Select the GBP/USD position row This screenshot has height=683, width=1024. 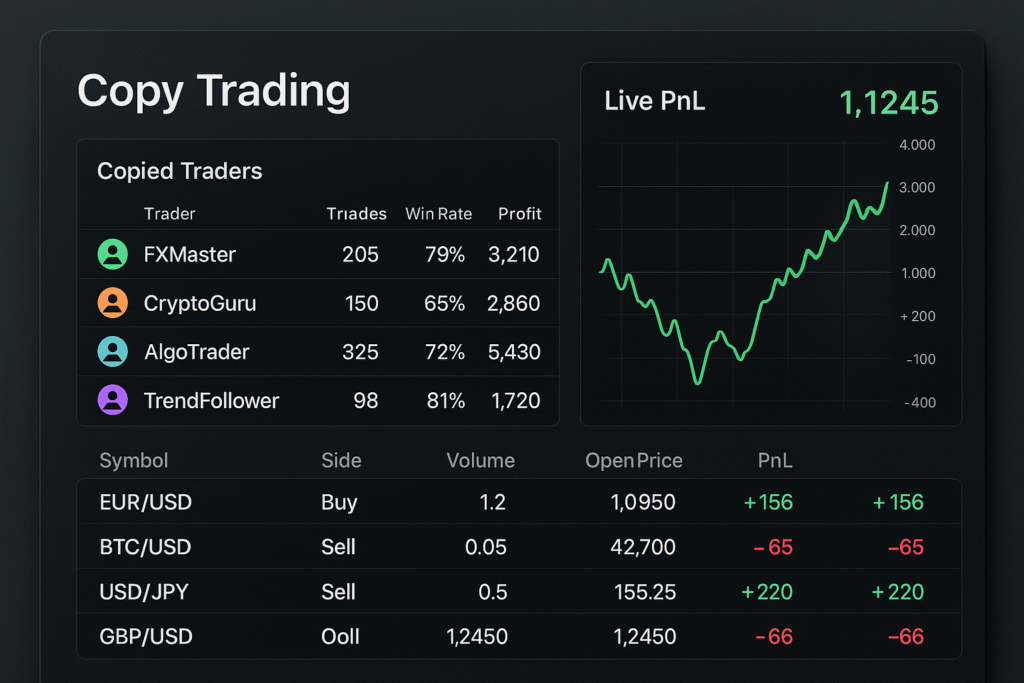tap(145, 637)
